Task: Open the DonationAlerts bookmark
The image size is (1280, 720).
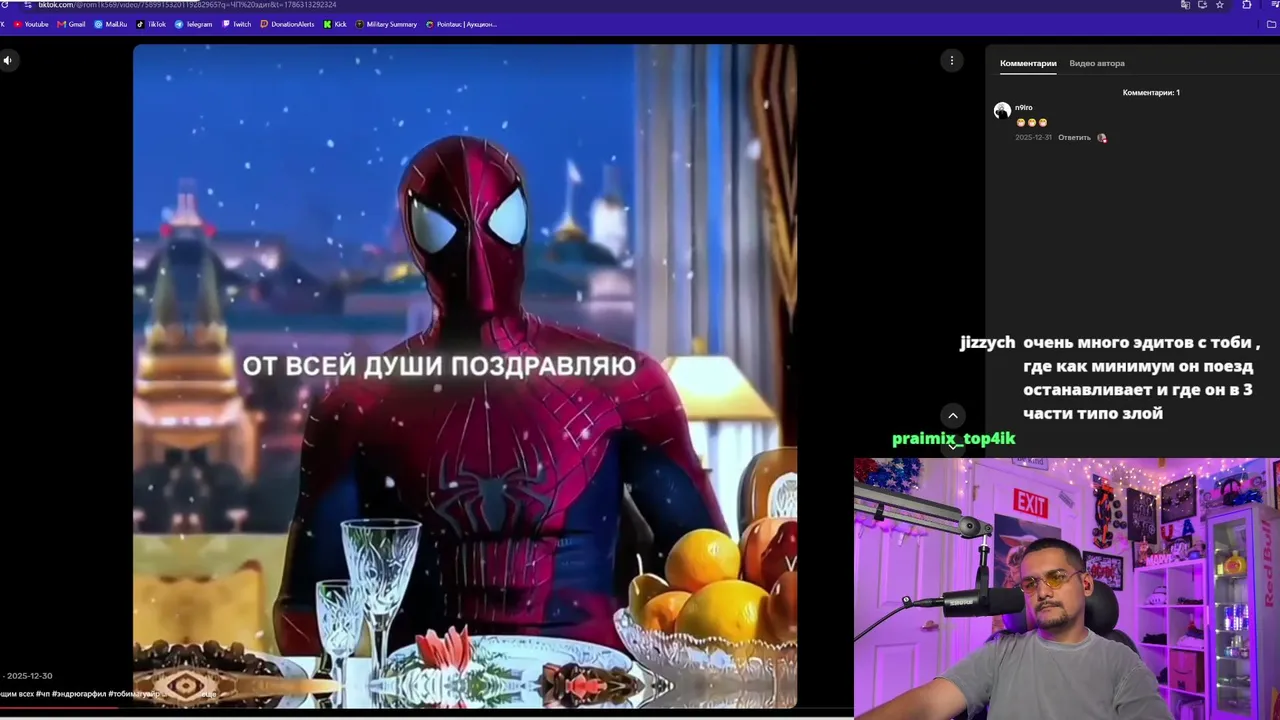Action: pyautogui.click(x=287, y=24)
